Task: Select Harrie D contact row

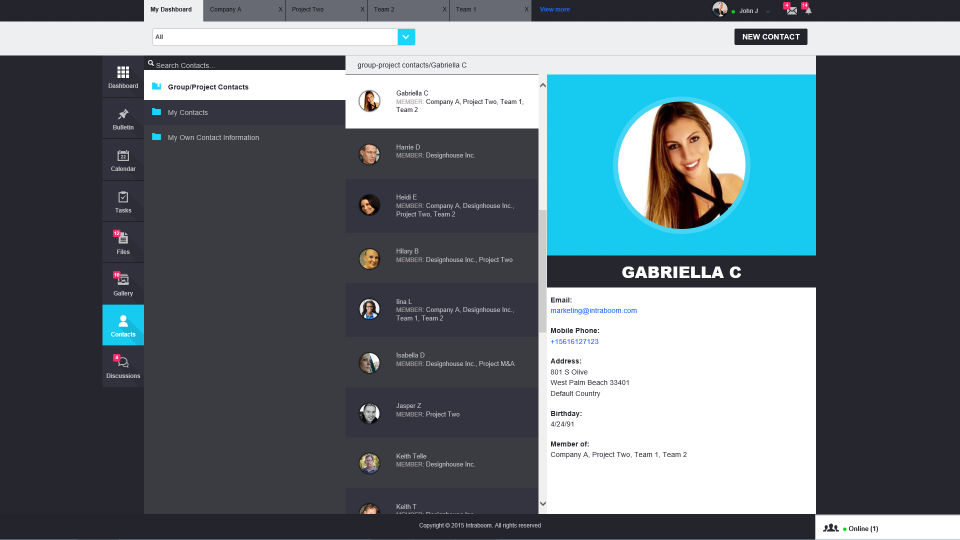Action: click(442, 153)
